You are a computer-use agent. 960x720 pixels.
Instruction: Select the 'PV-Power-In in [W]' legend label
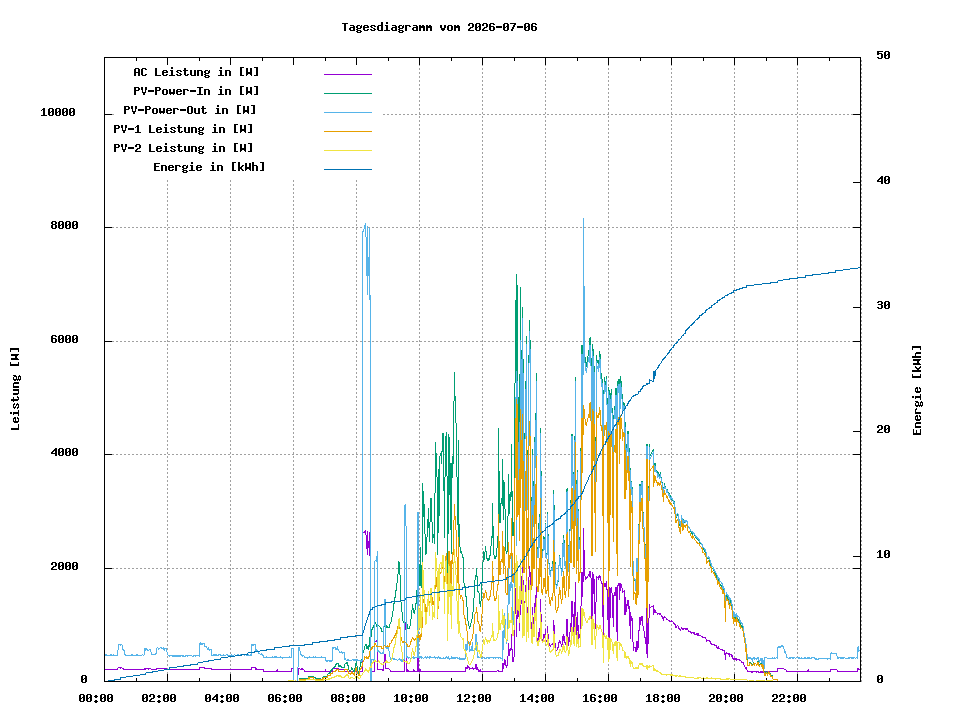(x=196, y=91)
